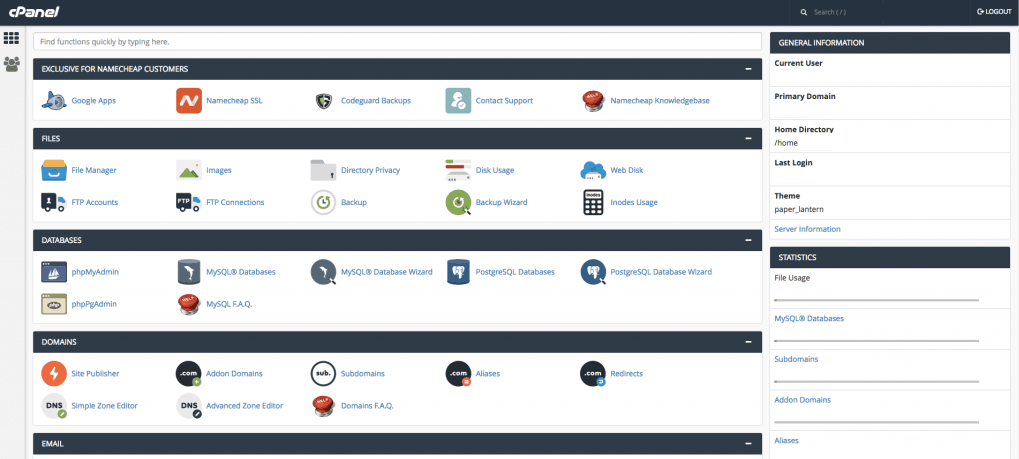Click the /home directory value
The height and width of the screenshot is (459, 1019).
(x=786, y=143)
